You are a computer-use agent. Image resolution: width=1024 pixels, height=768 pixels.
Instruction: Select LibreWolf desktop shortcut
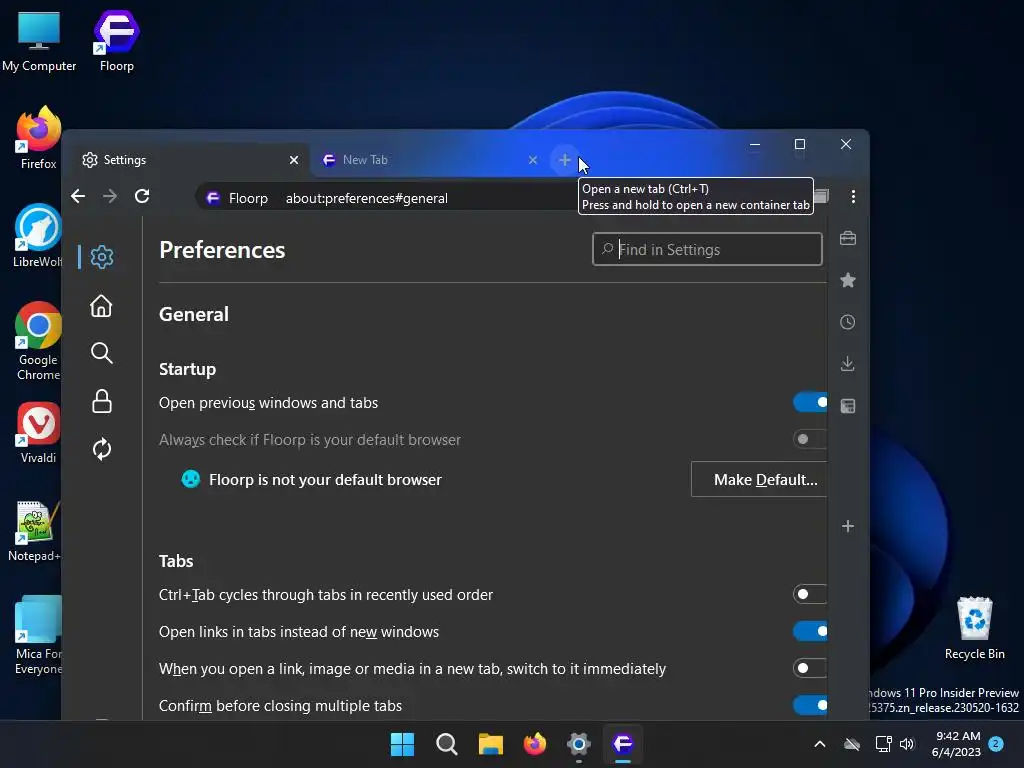click(38, 236)
